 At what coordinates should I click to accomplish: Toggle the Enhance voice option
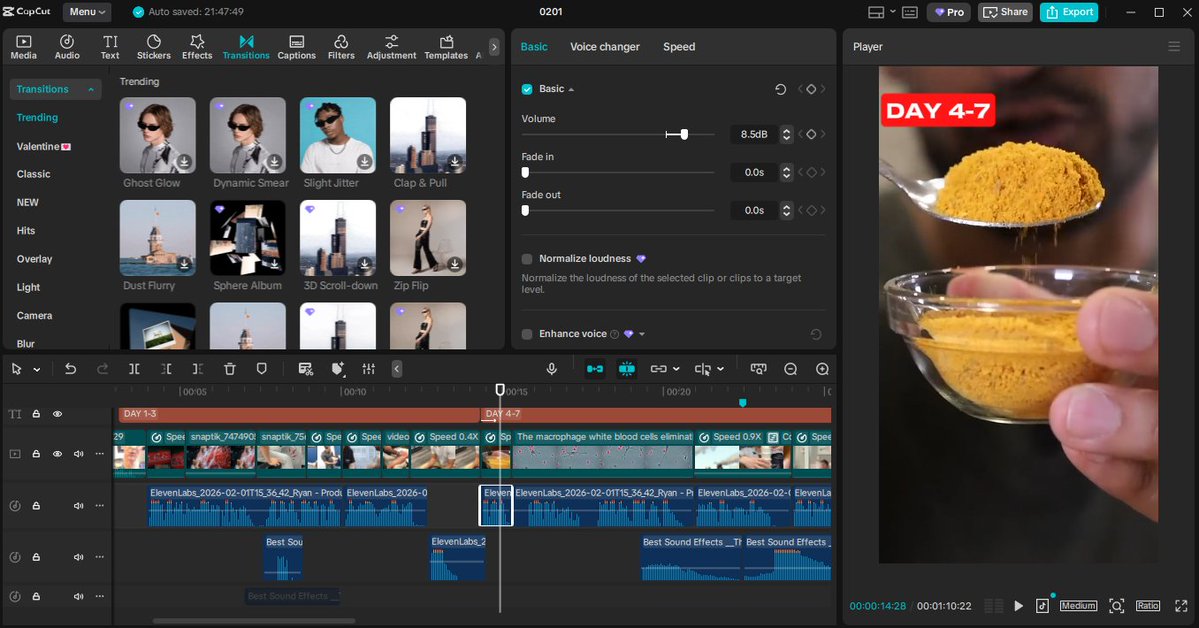click(527, 333)
